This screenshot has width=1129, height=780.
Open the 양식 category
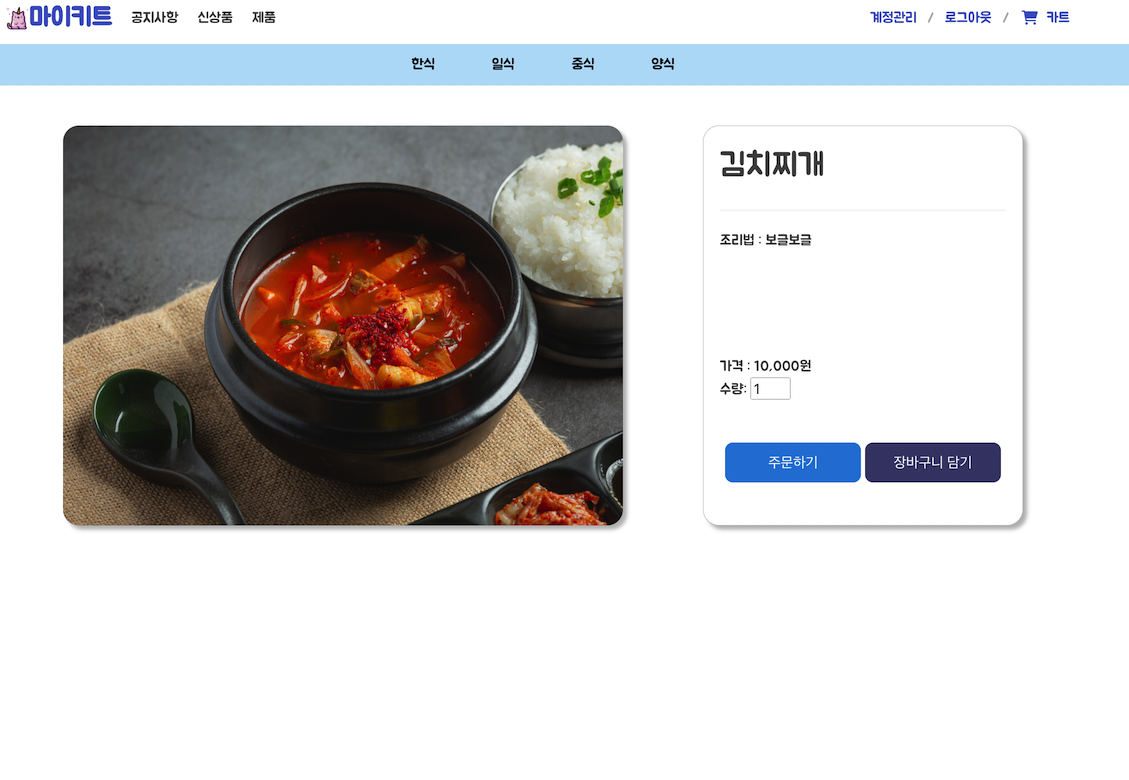click(661, 63)
